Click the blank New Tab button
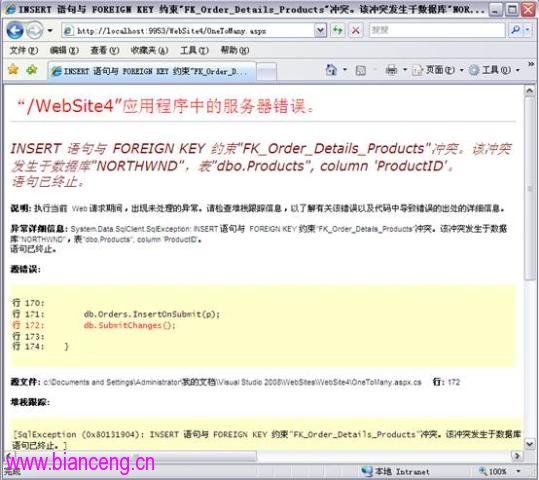The image size is (539, 480). point(266,72)
